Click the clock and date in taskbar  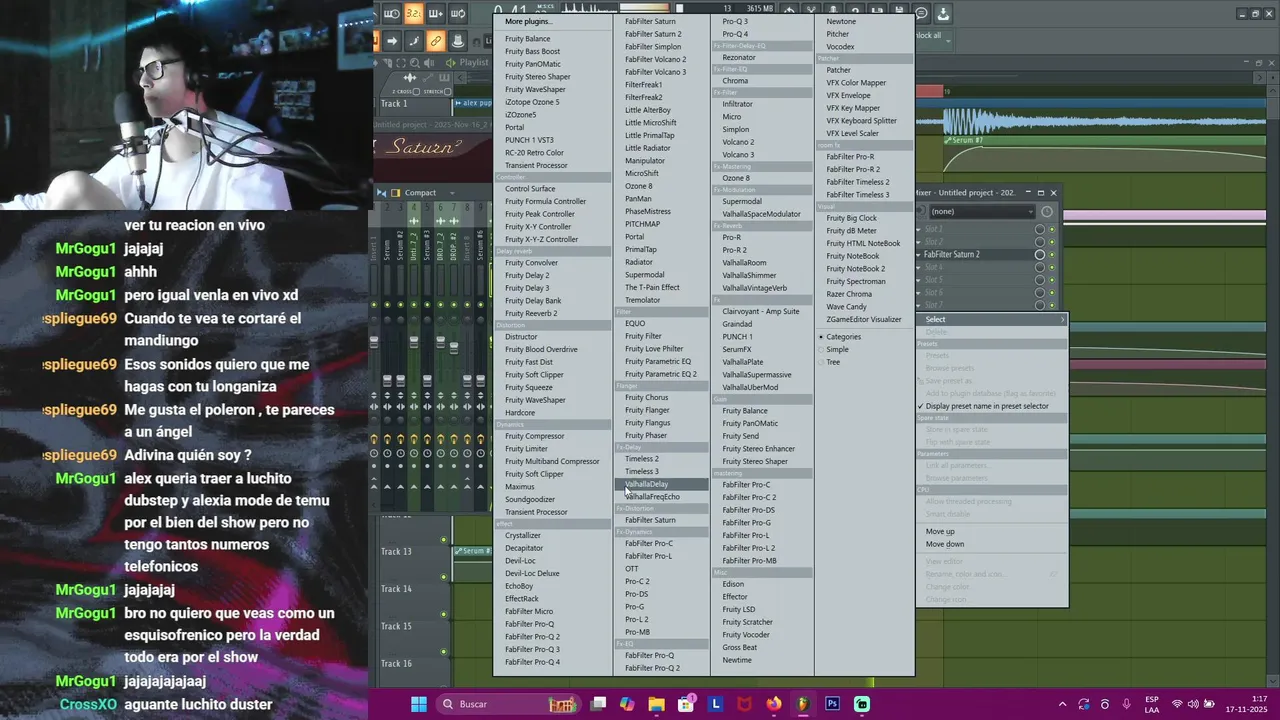click(1248, 704)
